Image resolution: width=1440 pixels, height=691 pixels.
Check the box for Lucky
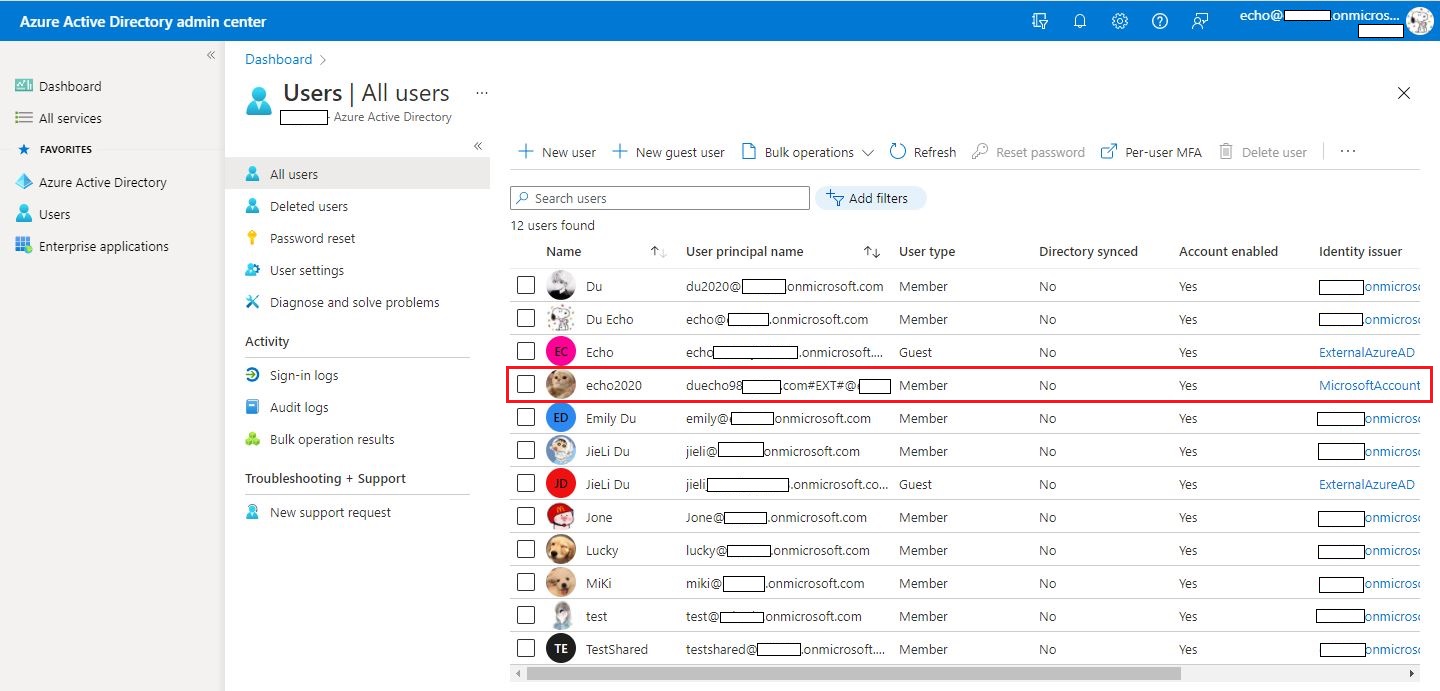(526, 550)
